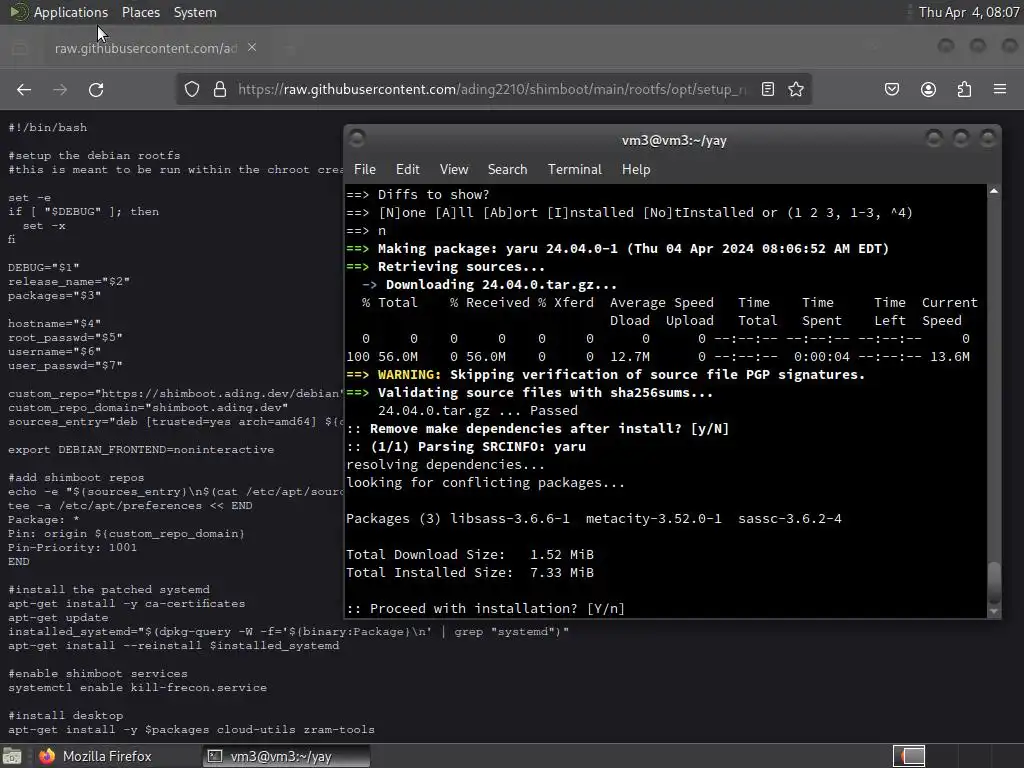The image size is (1024, 768).
Task: Click the forward arrow in Firefox
Action: 60,89
